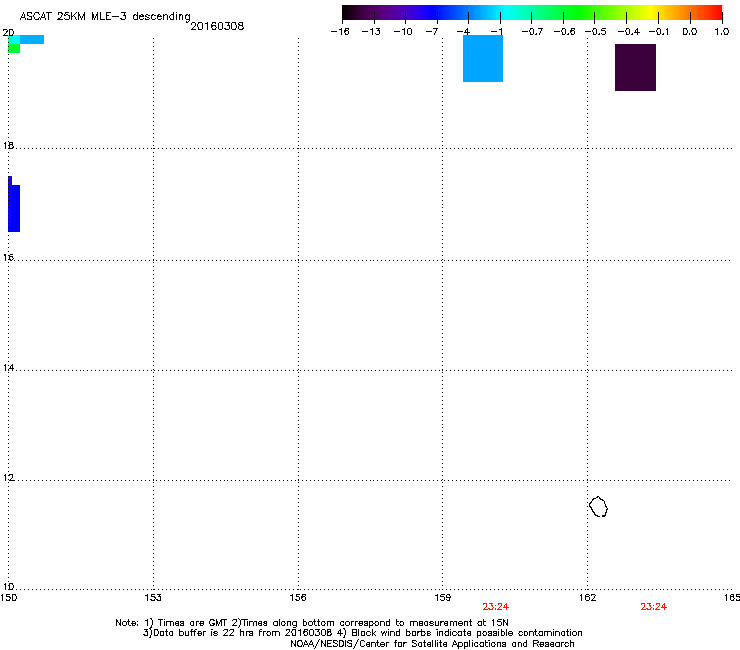The width and height of the screenshot is (740, 650).
Task: Click the 0.0 color scale label
Action: (x=690, y=32)
